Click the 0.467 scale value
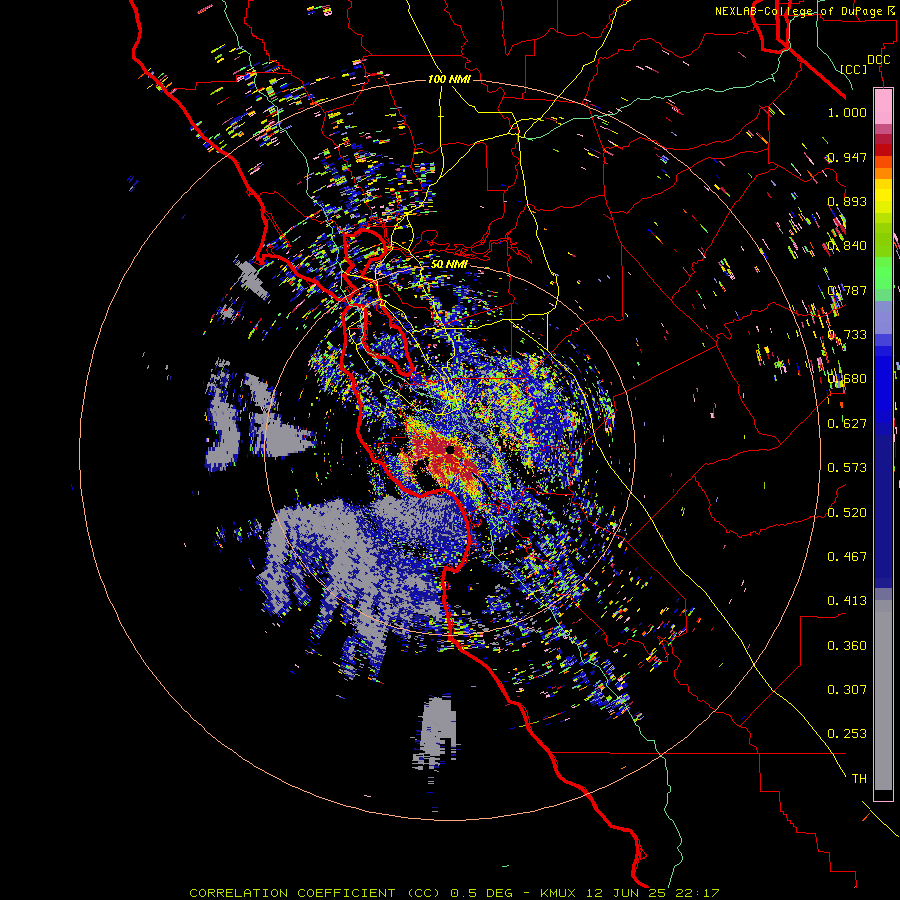900x900 pixels. click(847, 557)
